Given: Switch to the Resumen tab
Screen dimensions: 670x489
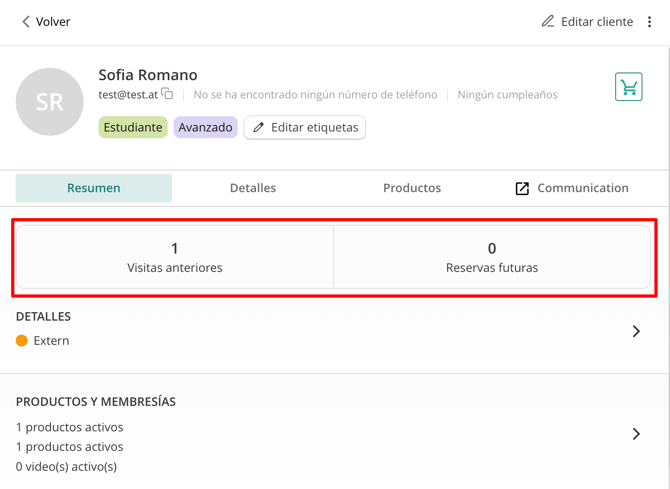Looking at the screenshot, I should (x=94, y=188).
